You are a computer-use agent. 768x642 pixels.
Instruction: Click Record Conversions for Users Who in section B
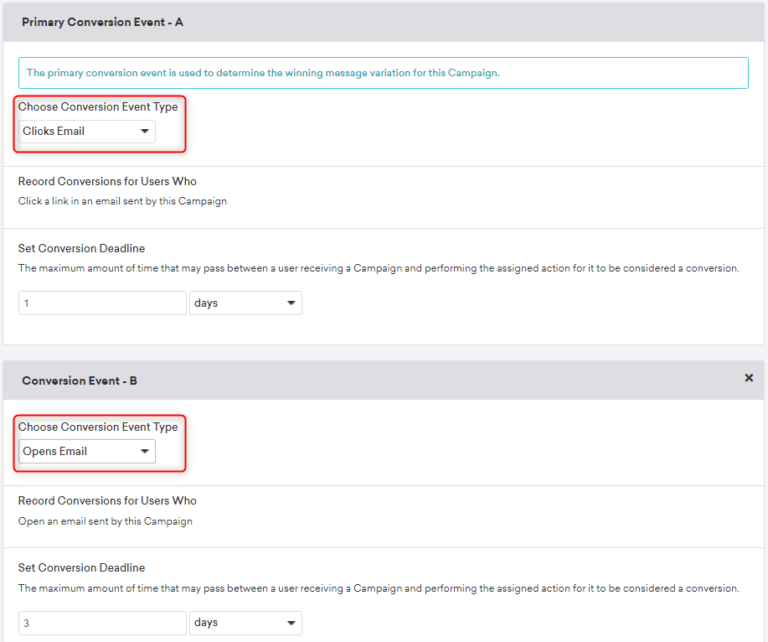point(107,501)
